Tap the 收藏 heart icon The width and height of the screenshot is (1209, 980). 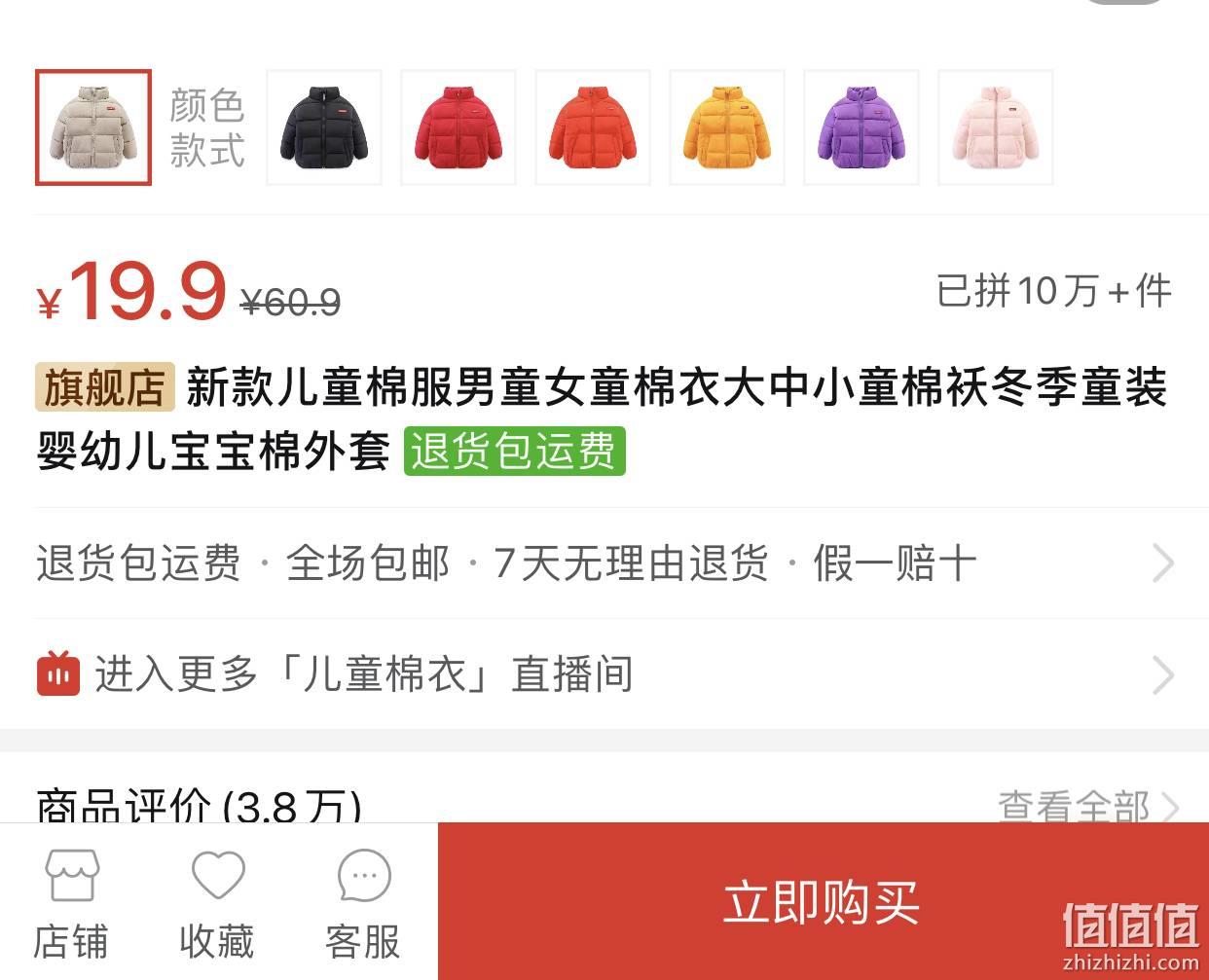pyautogui.click(x=218, y=876)
